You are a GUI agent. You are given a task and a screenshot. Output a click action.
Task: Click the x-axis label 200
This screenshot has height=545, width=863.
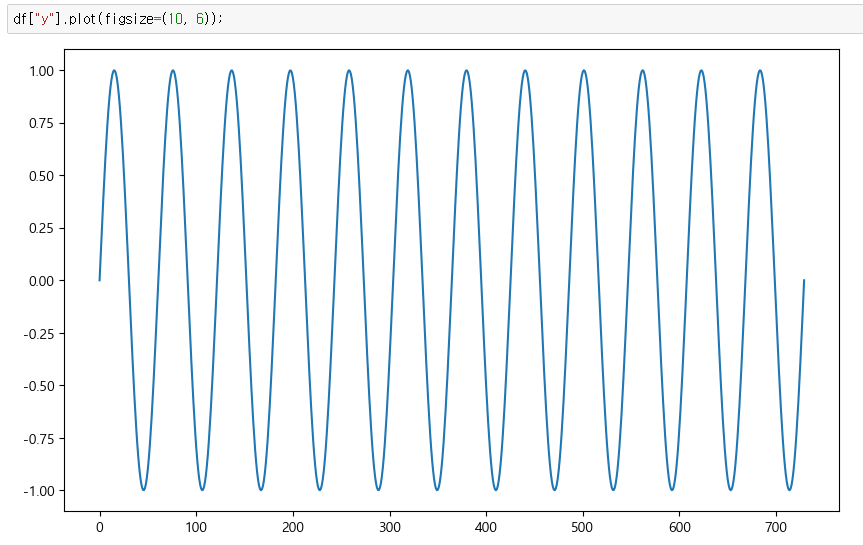point(293,527)
